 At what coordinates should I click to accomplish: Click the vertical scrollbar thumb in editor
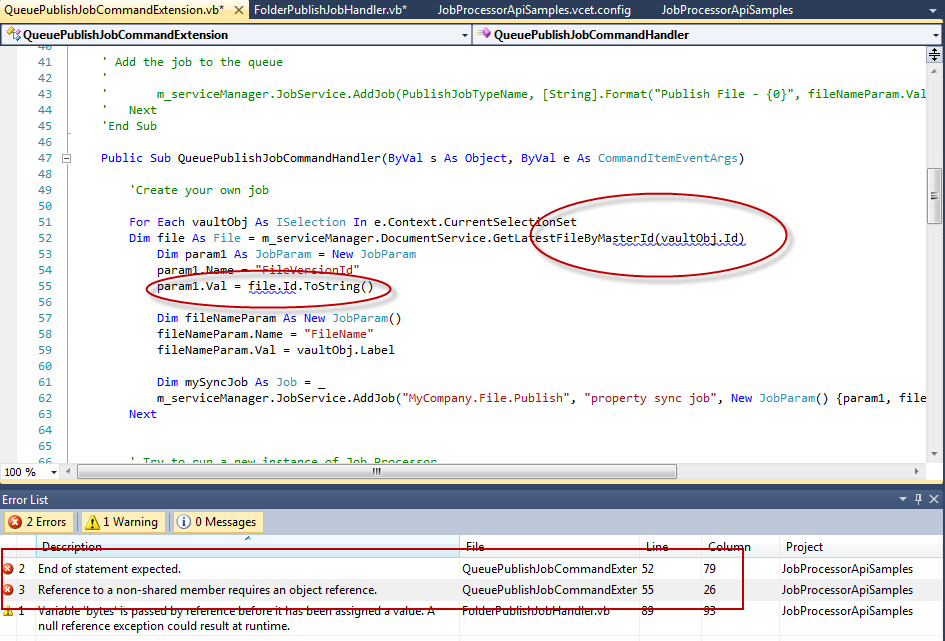click(x=934, y=196)
